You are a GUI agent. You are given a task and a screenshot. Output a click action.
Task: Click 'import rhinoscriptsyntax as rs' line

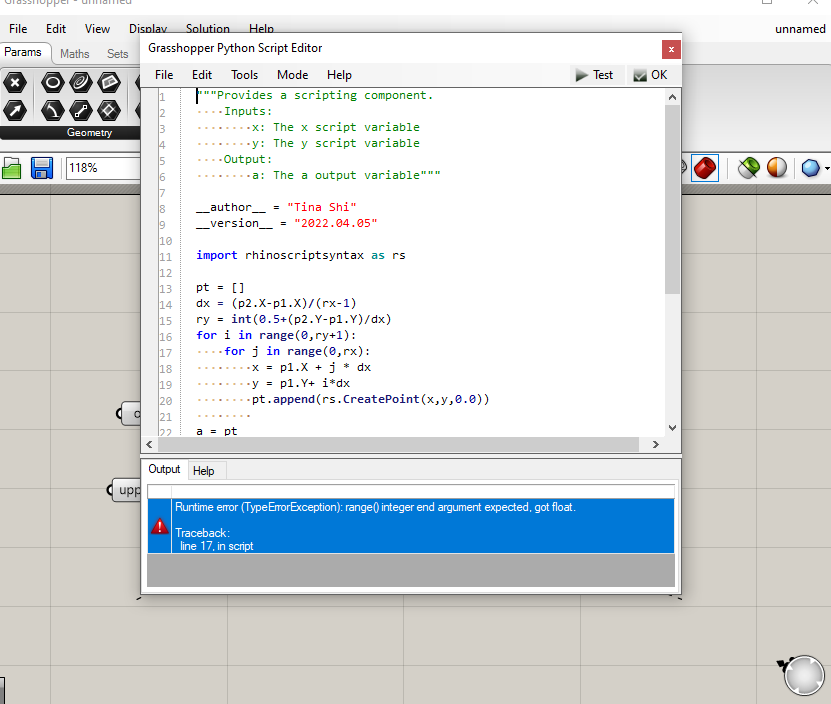[300, 256]
